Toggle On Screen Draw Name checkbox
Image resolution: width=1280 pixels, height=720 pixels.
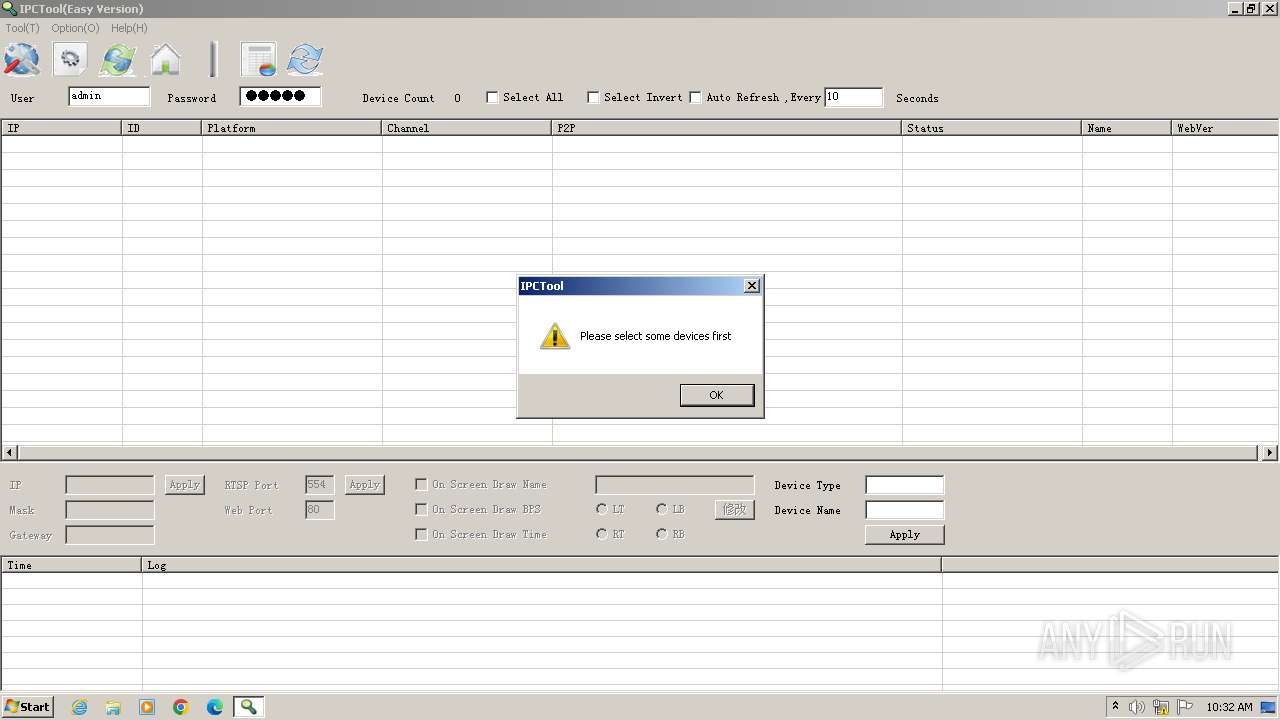pyautogui.click(x=421, y=484)
